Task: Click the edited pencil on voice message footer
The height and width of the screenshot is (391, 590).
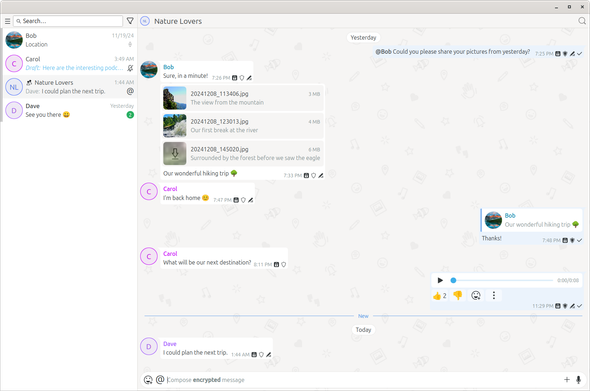Action: point(572,306)
